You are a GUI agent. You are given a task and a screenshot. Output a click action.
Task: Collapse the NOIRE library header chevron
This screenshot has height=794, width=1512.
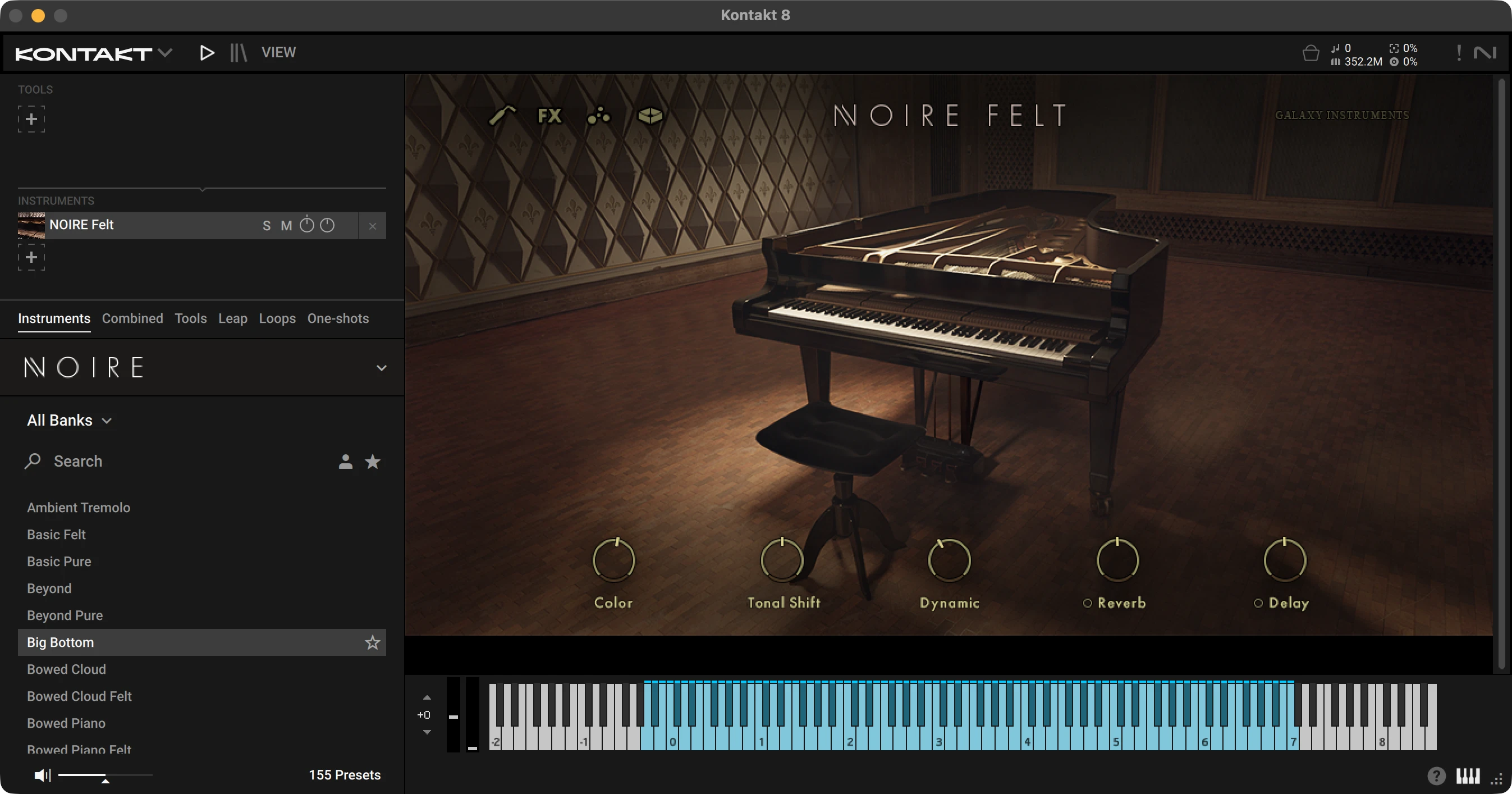point(381,368)
